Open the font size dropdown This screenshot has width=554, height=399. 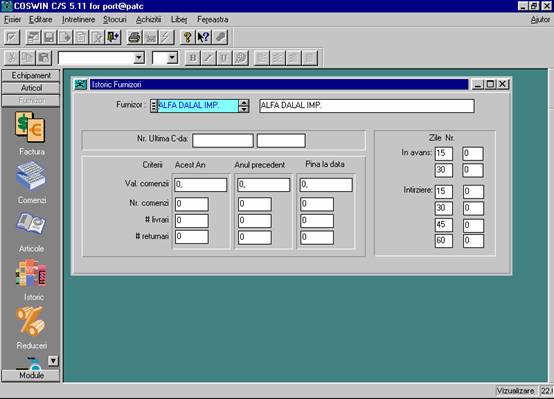coord(172,58)
